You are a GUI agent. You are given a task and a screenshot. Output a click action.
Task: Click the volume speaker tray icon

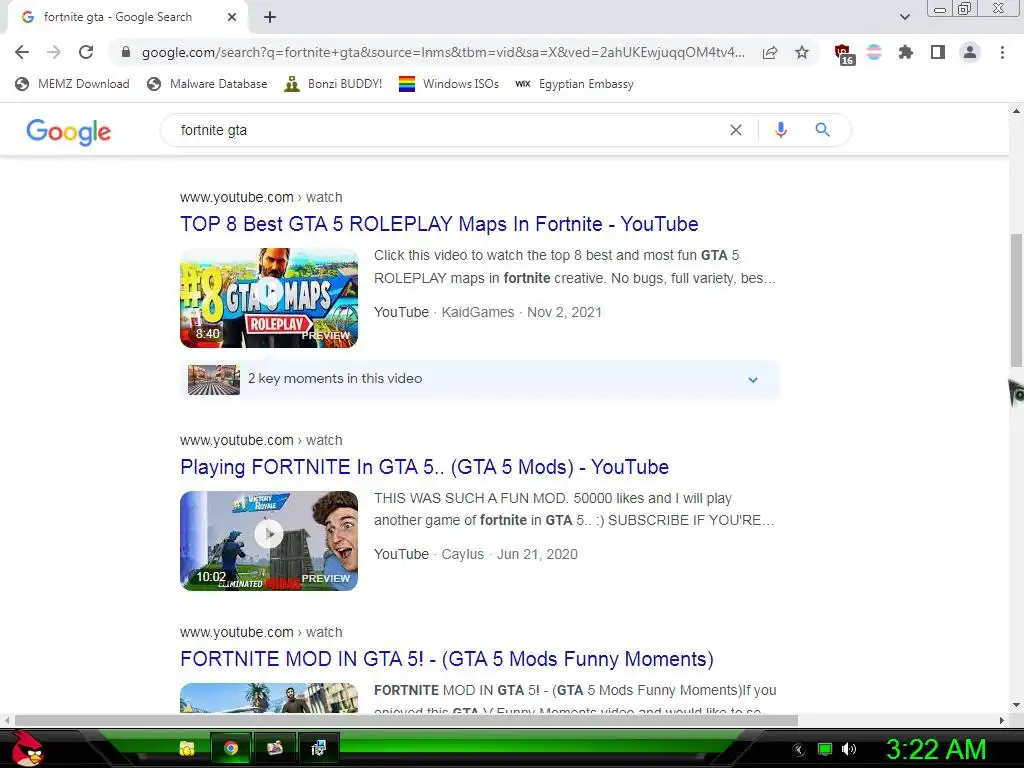849,749
